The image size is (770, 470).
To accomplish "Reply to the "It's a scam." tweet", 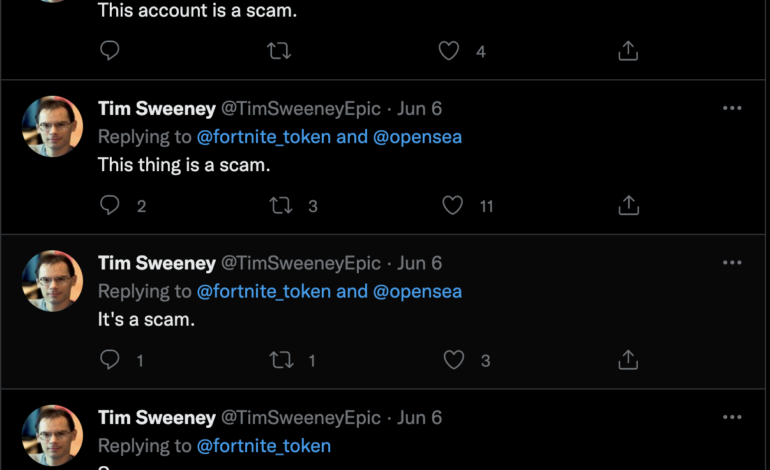I will click(110, 360).
